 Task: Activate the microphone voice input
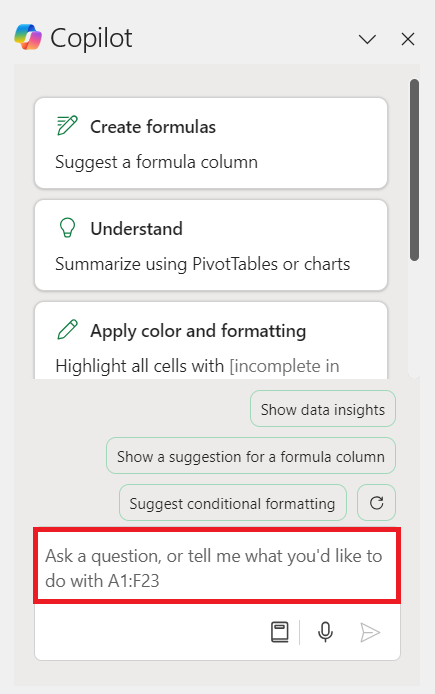[325, 632]
